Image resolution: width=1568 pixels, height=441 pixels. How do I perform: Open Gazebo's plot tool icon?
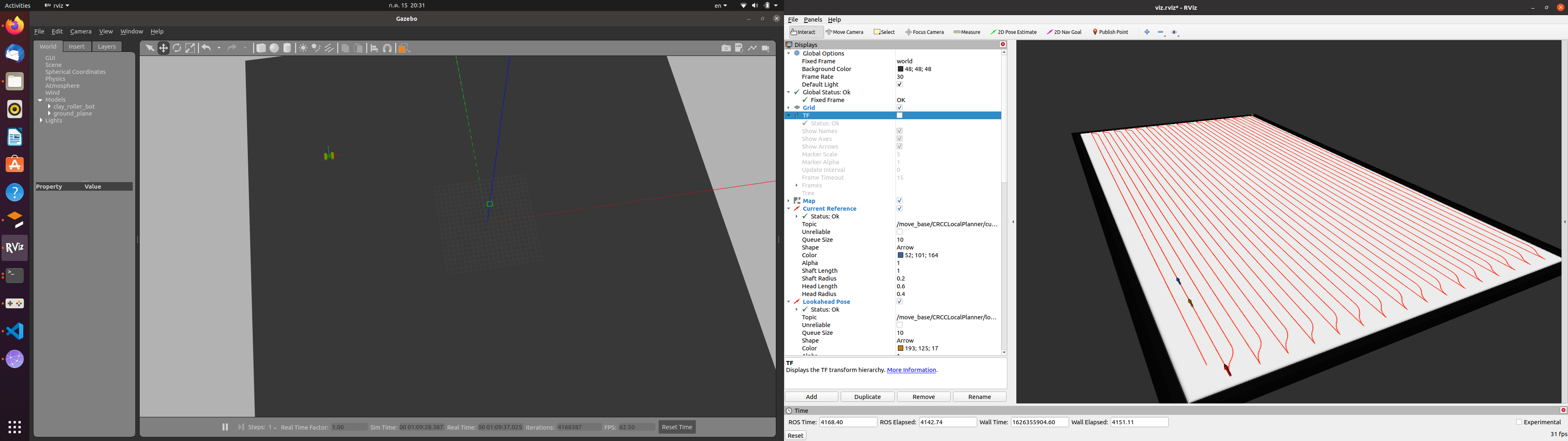tap(752, 47)
